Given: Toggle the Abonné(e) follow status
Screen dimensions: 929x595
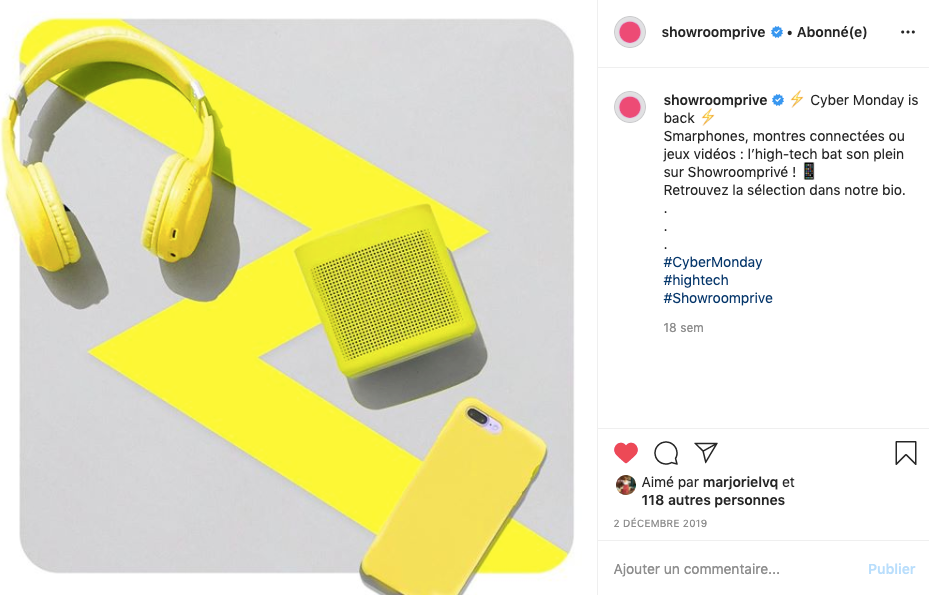Looking at the screenshot, I should (831, 32).
